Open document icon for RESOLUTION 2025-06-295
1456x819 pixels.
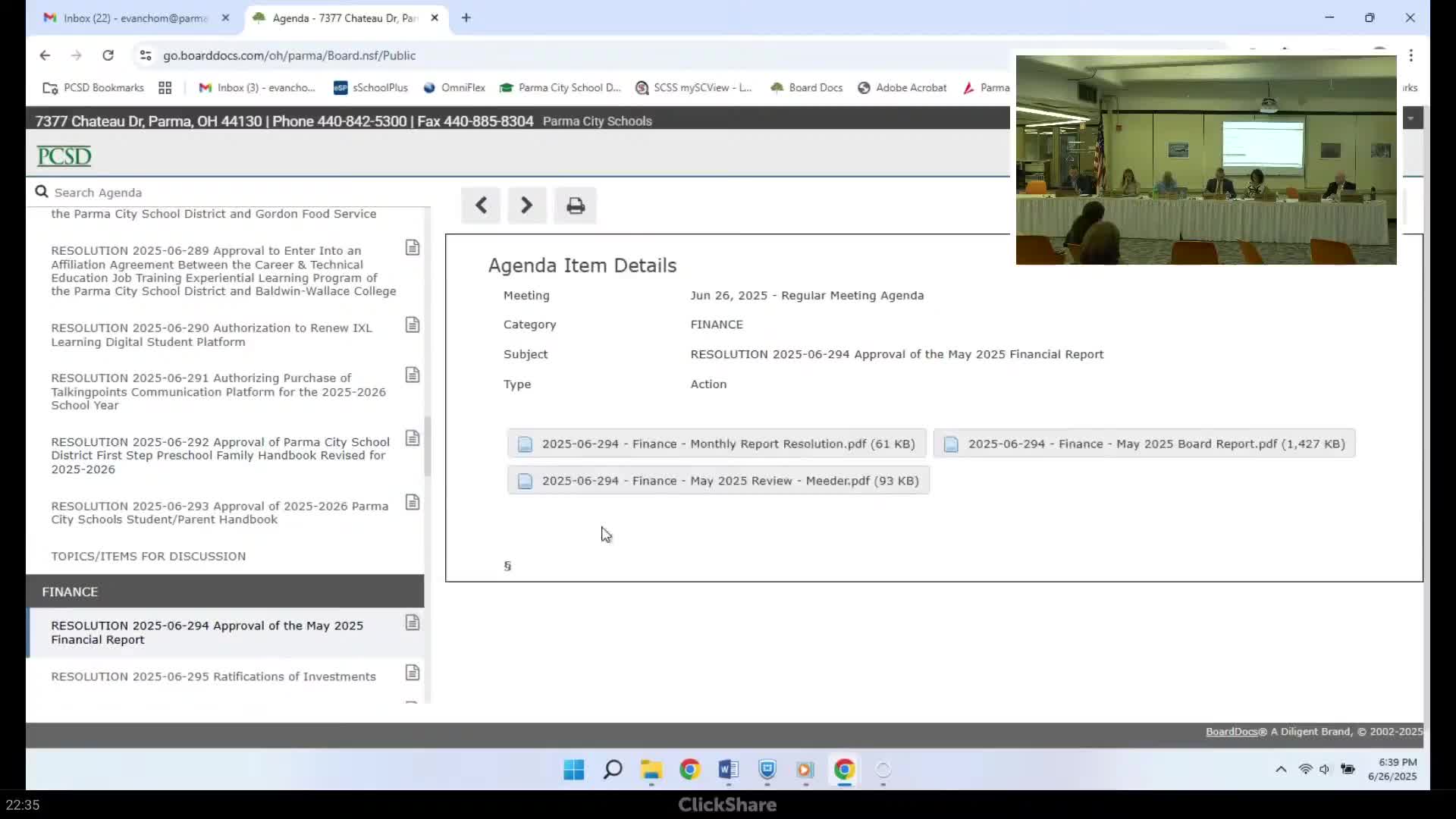pos(412,673)
